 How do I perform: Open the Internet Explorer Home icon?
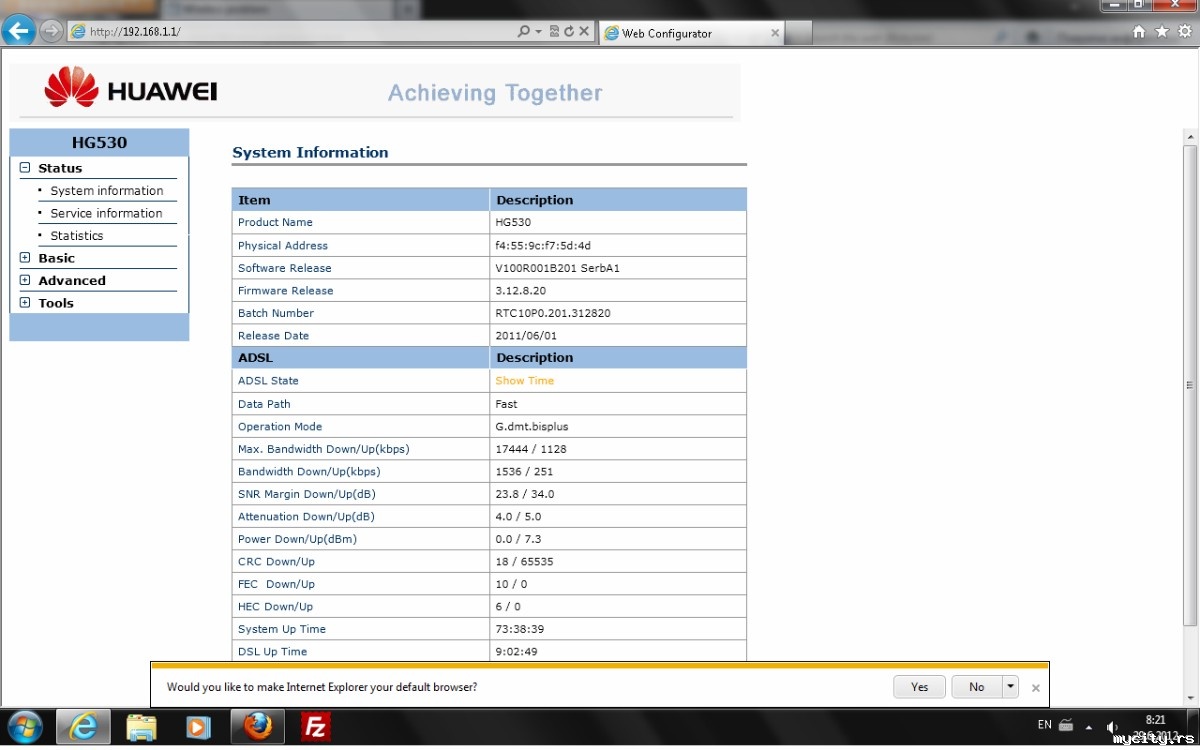pos(1139,32)
